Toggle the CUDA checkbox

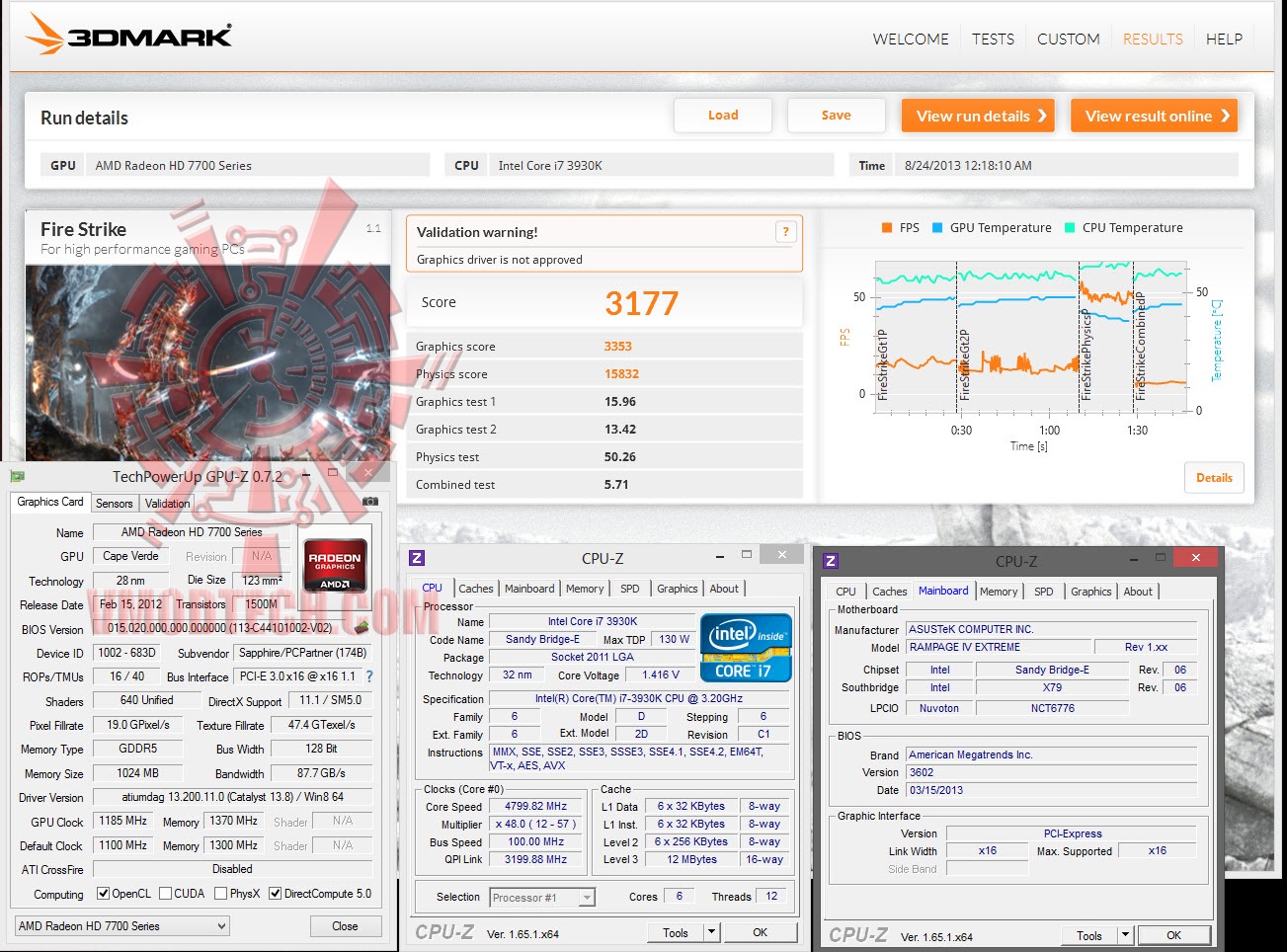[165, 894]
